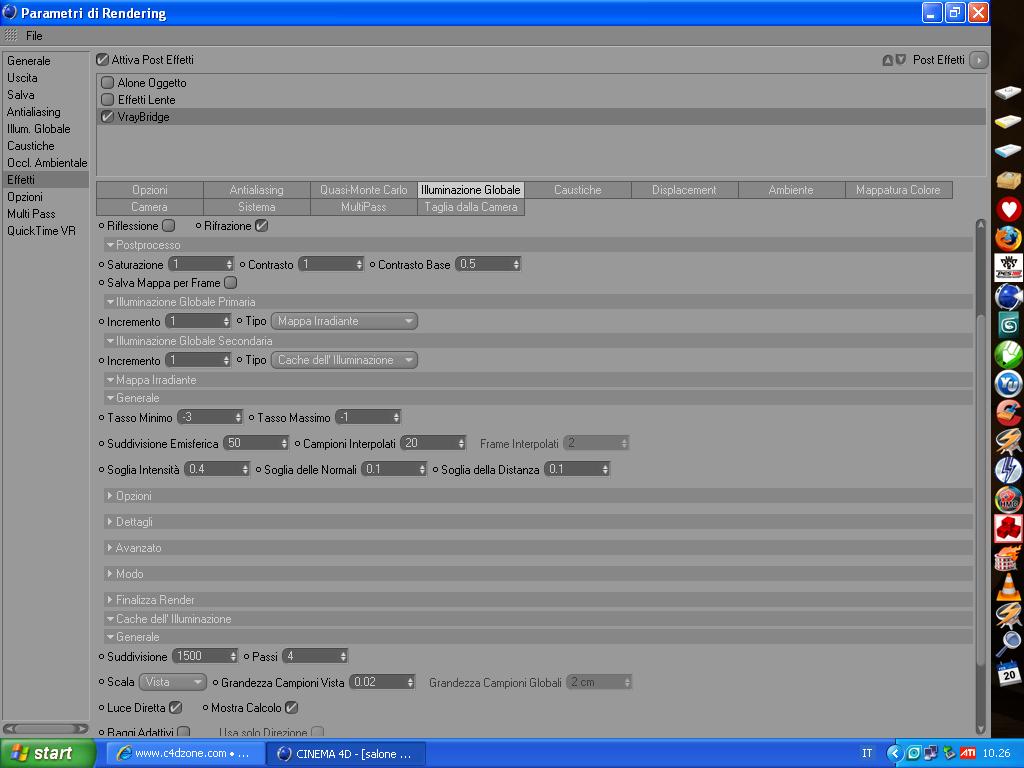Open the calendar icon showing 20
The image size is (1024, 768).
(1008, 673)
